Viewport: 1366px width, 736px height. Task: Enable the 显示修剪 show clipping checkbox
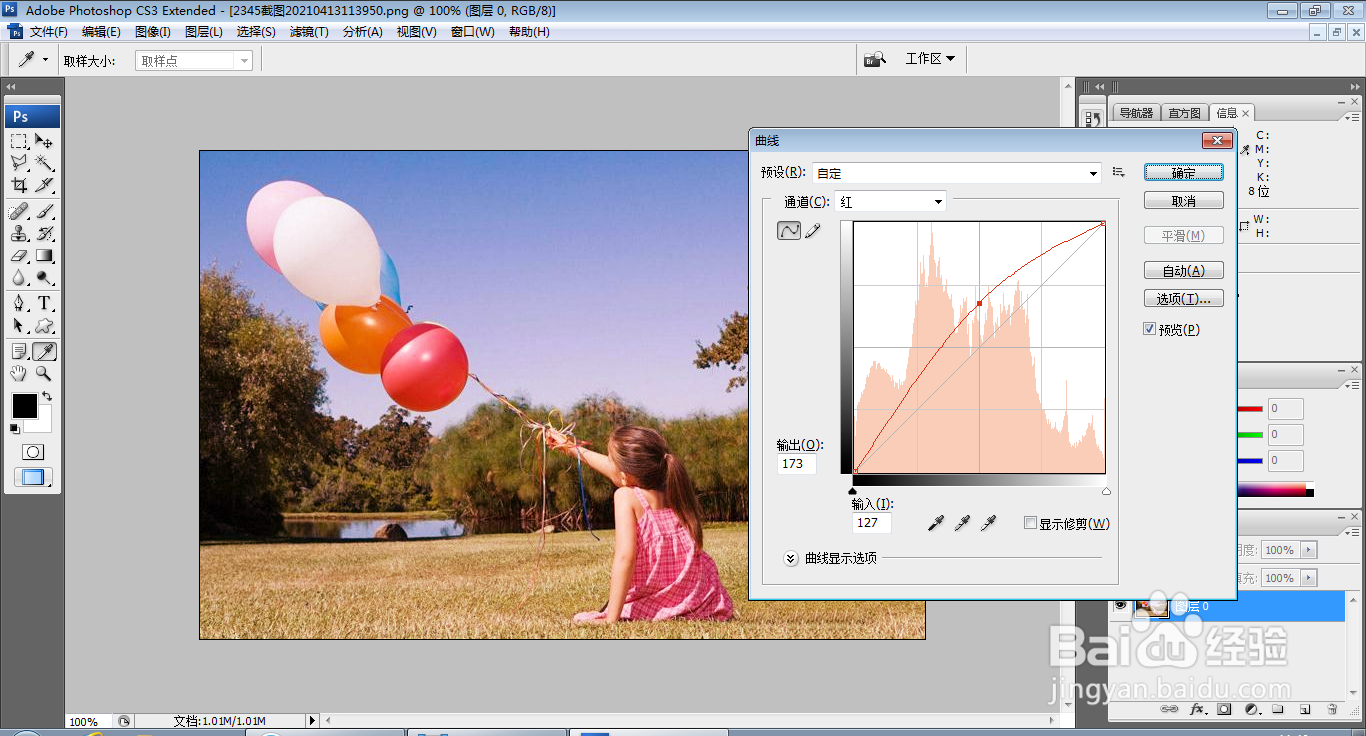1030,523
